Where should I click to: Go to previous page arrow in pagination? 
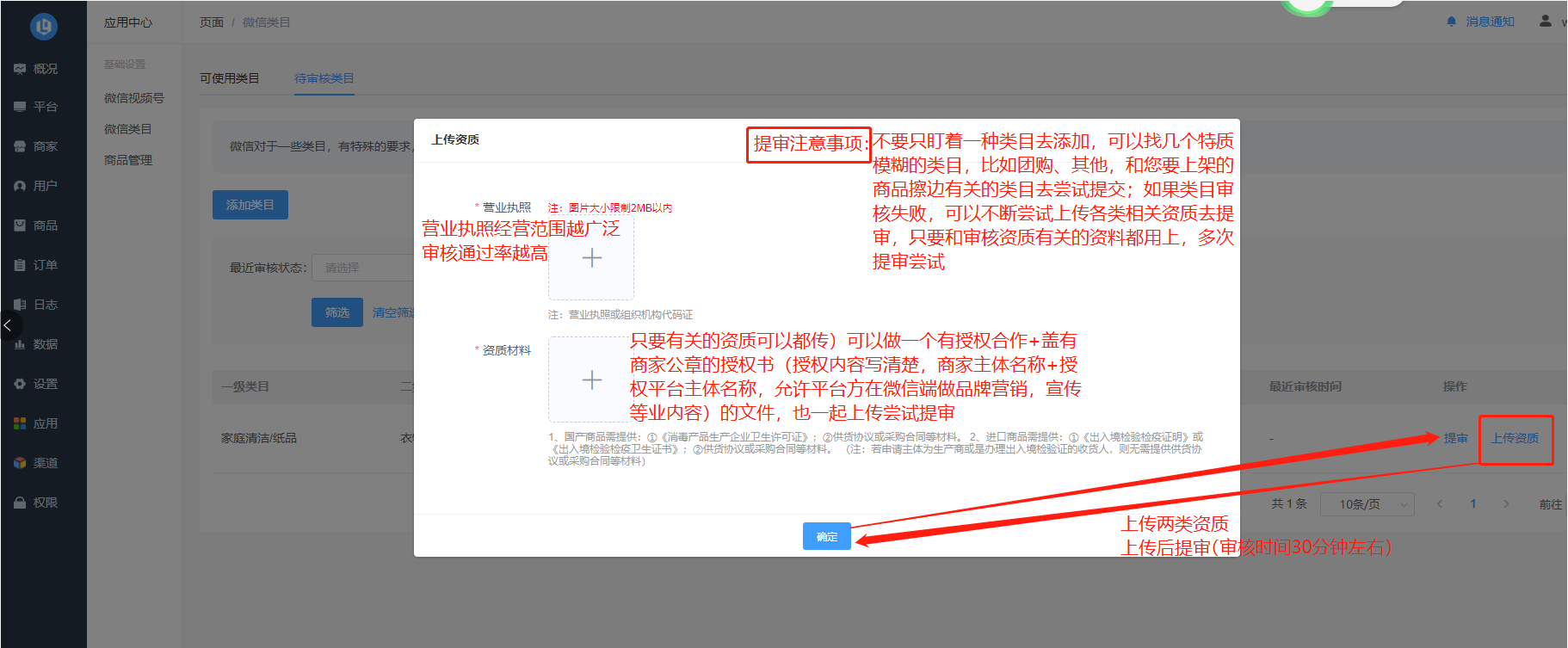(x=1440, y=504)
